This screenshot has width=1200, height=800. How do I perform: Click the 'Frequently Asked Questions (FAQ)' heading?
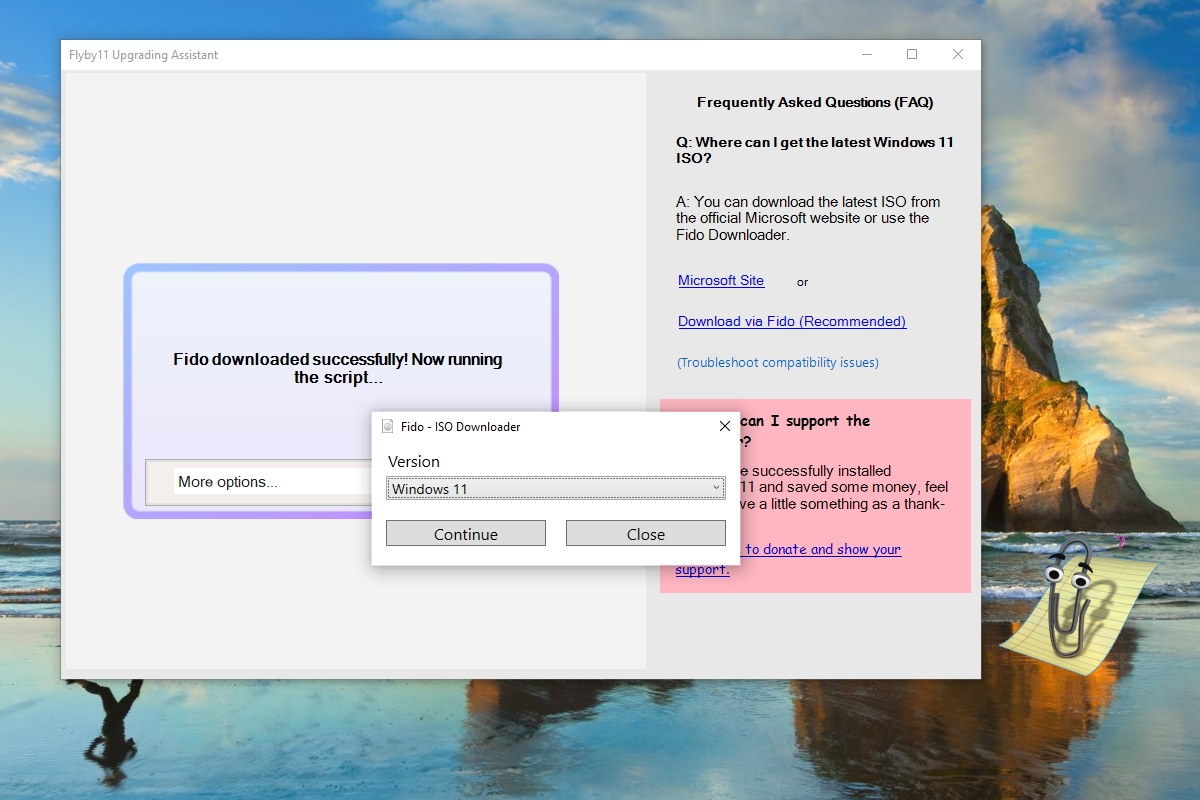pyautogui.click(x=815, y=102)
